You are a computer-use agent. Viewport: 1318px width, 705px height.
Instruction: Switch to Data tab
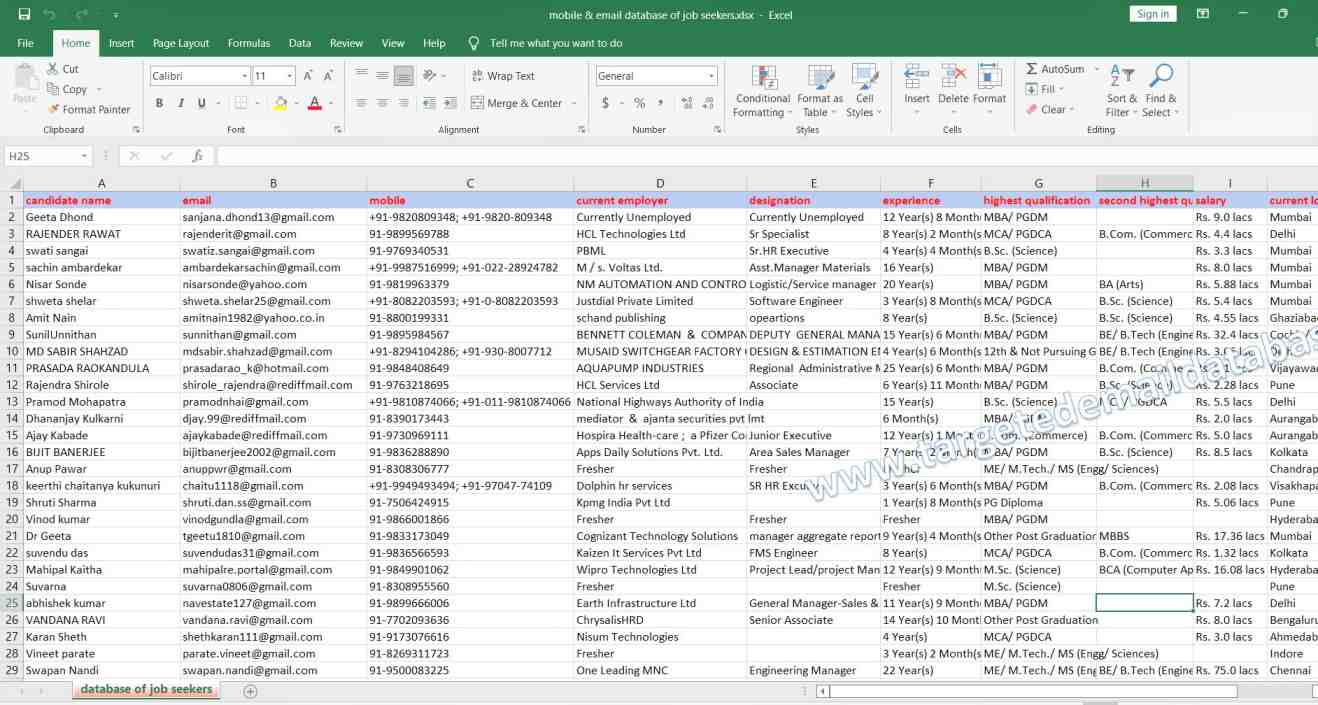(x=300, y=43)
